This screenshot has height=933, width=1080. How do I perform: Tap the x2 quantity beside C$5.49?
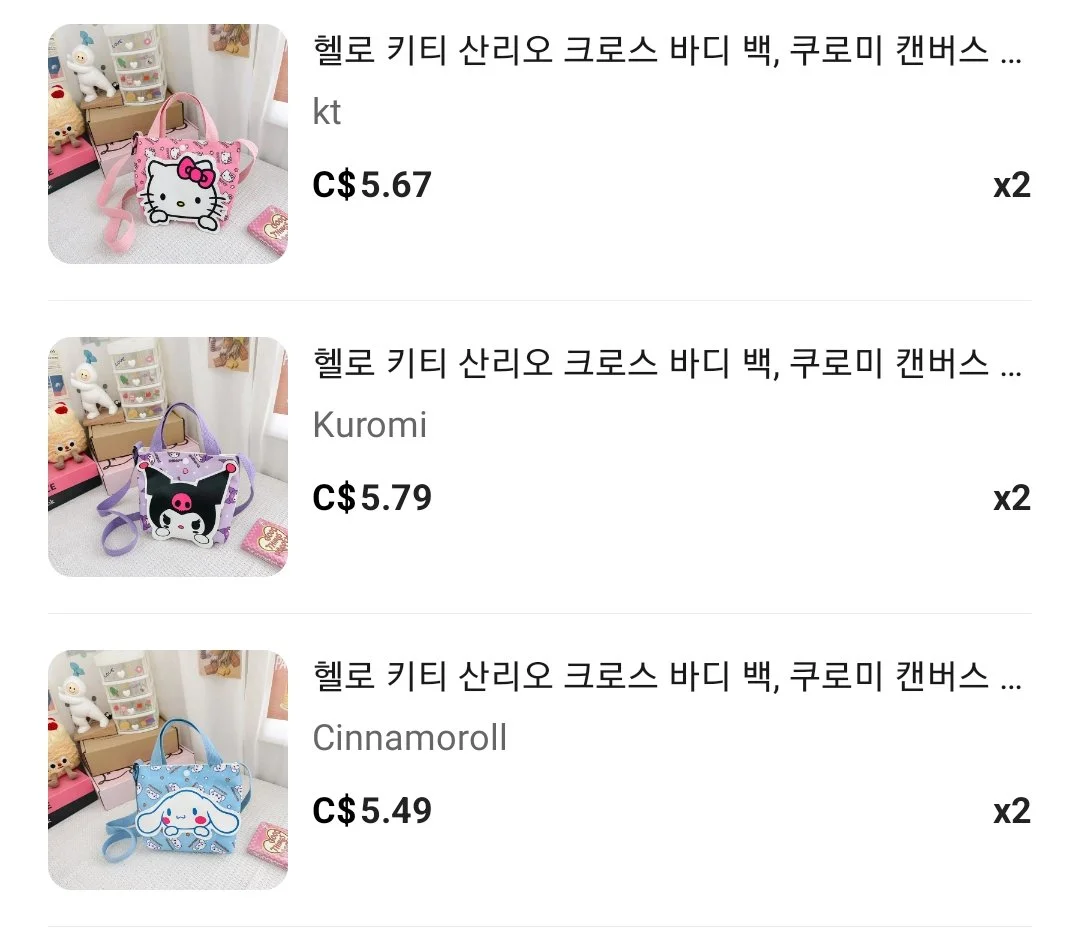[x=1012, y=811]
